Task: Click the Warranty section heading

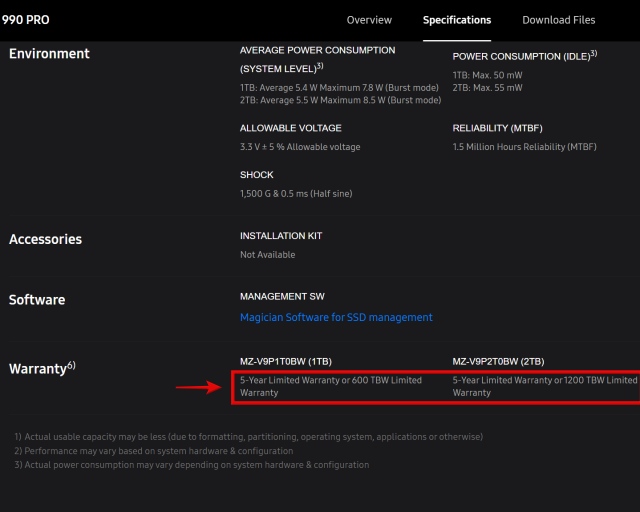Action: point(42,368)
